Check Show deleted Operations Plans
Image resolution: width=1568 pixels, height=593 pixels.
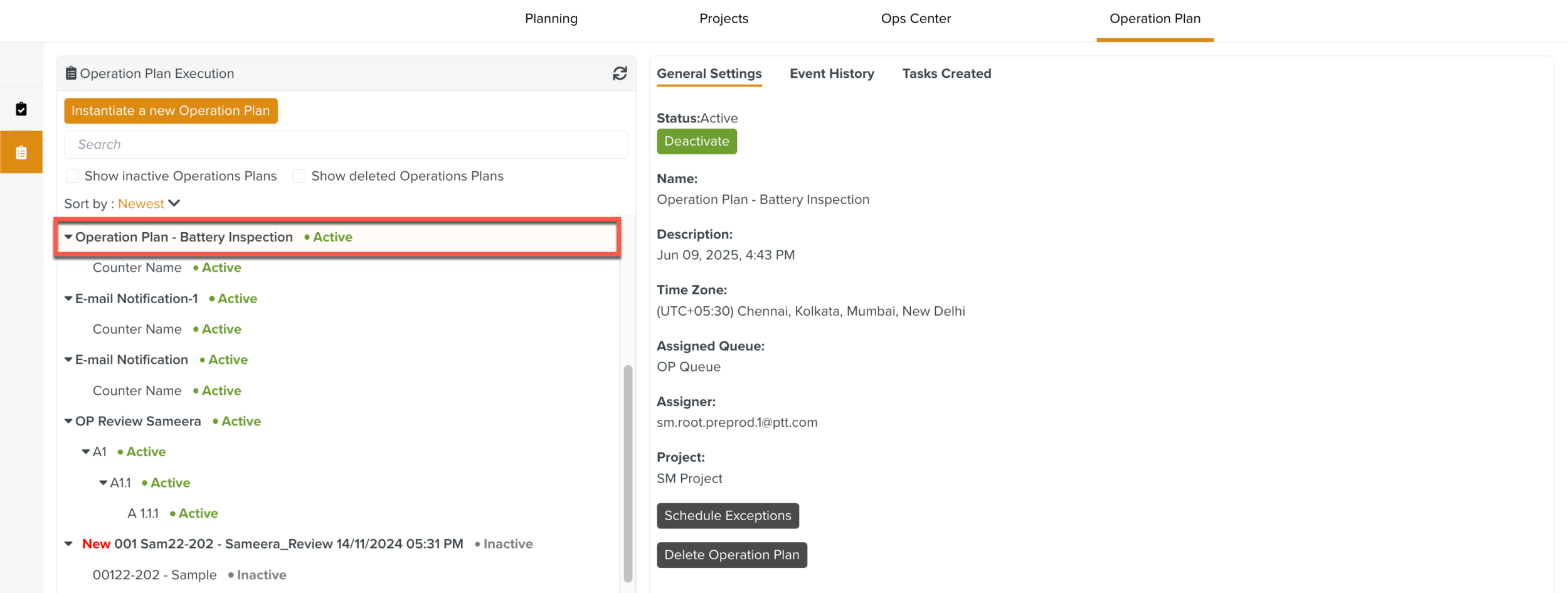300,176
